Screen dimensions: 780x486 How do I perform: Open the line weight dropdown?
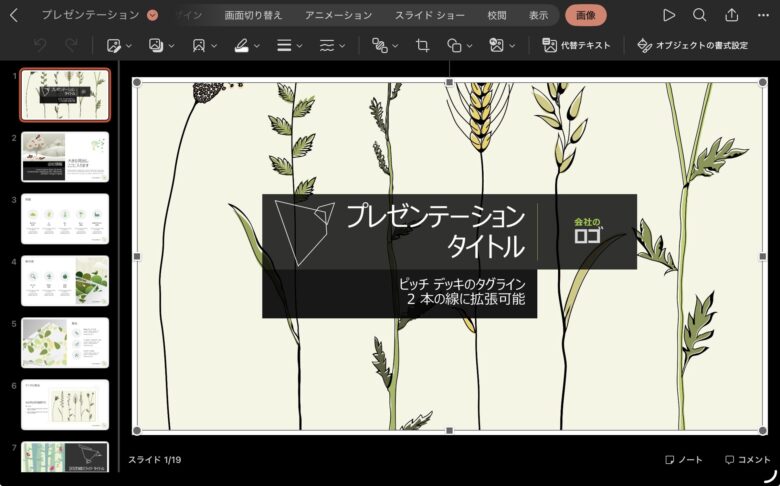[x=290, y=45]
